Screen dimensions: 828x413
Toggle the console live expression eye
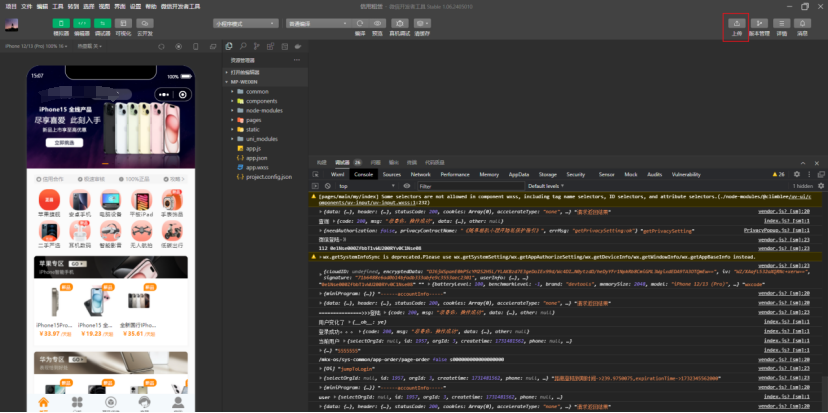(407, 186)
